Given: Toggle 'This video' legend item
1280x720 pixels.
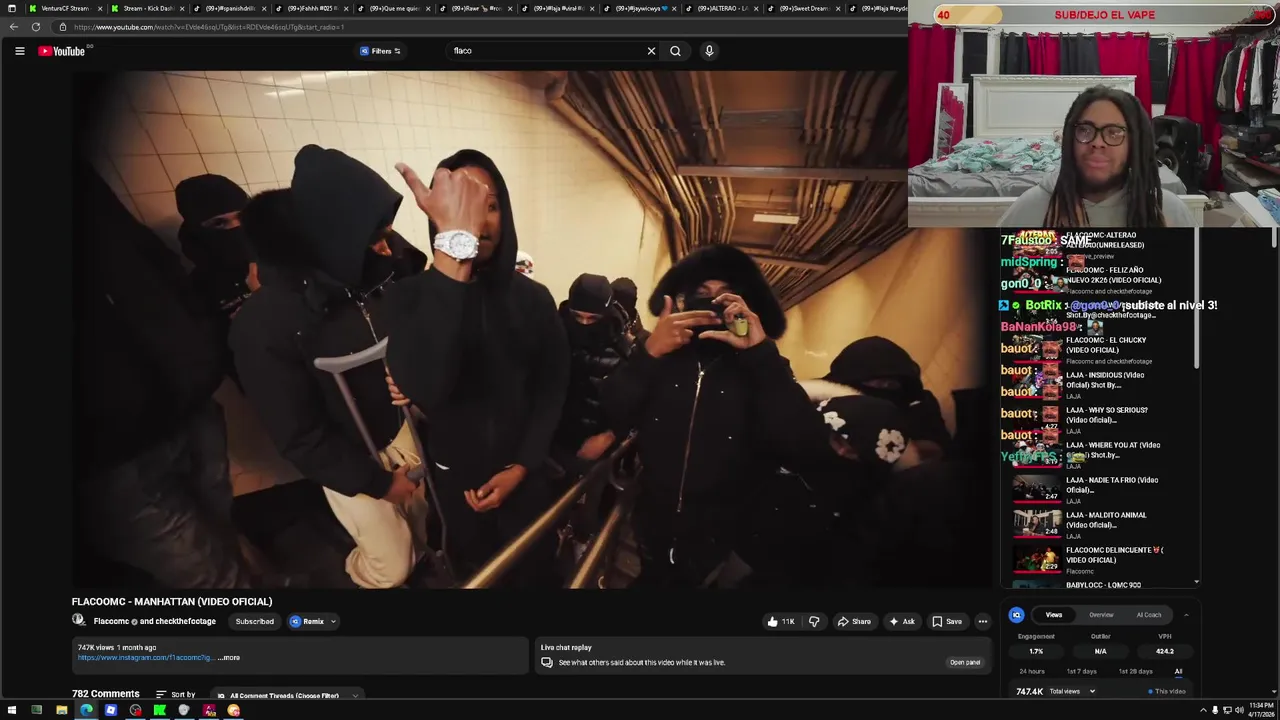Looking at the screenshot, I should tap(1167, 691).
